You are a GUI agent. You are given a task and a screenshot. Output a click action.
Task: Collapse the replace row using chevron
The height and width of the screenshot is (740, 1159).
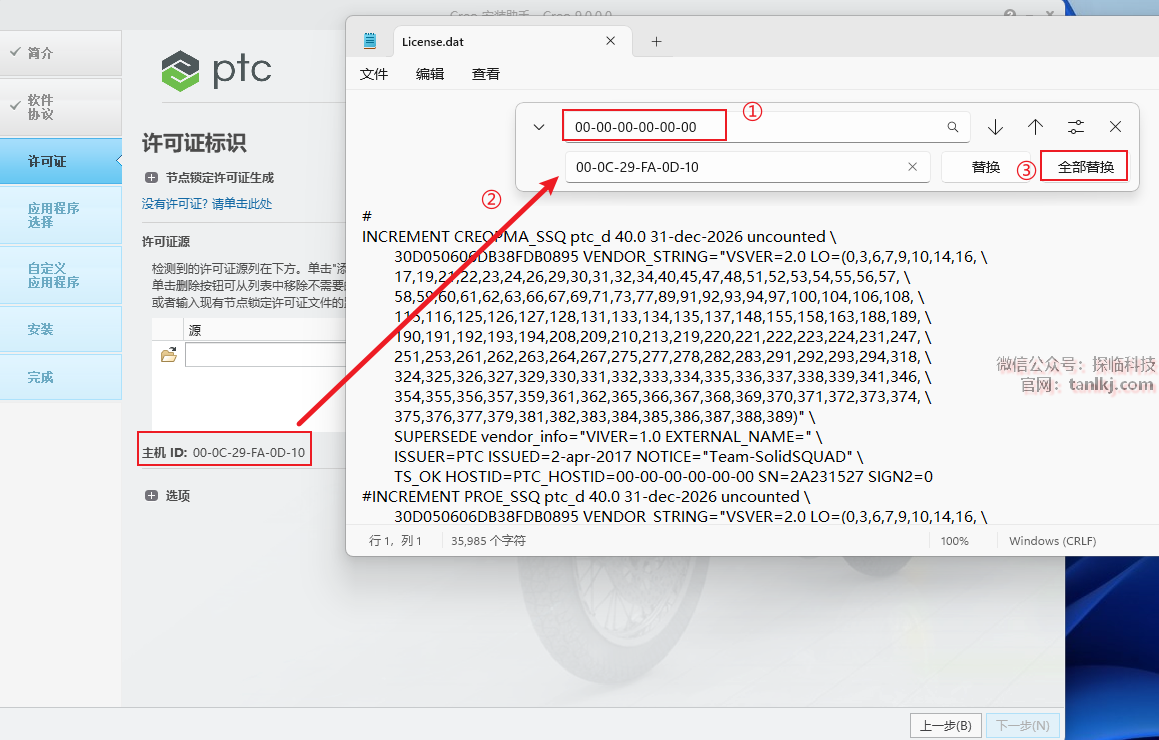tap(539, 127)
